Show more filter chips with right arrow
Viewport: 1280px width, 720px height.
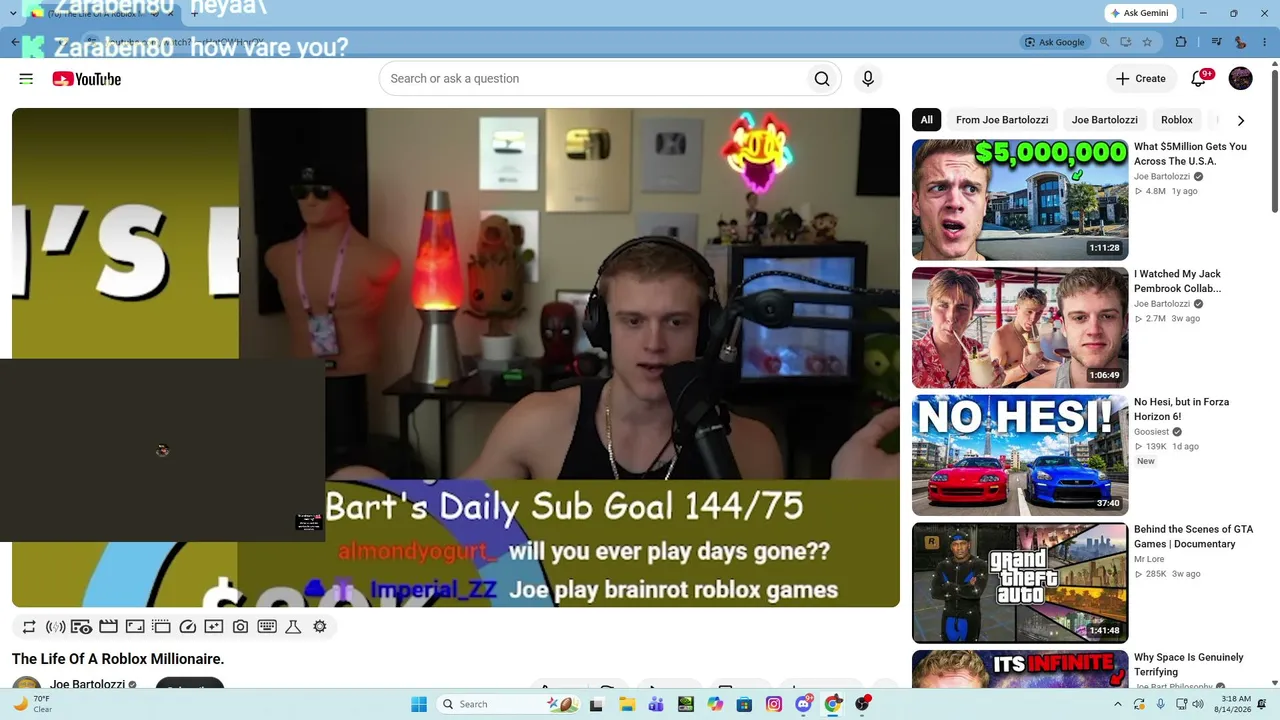coord(1241,120)
